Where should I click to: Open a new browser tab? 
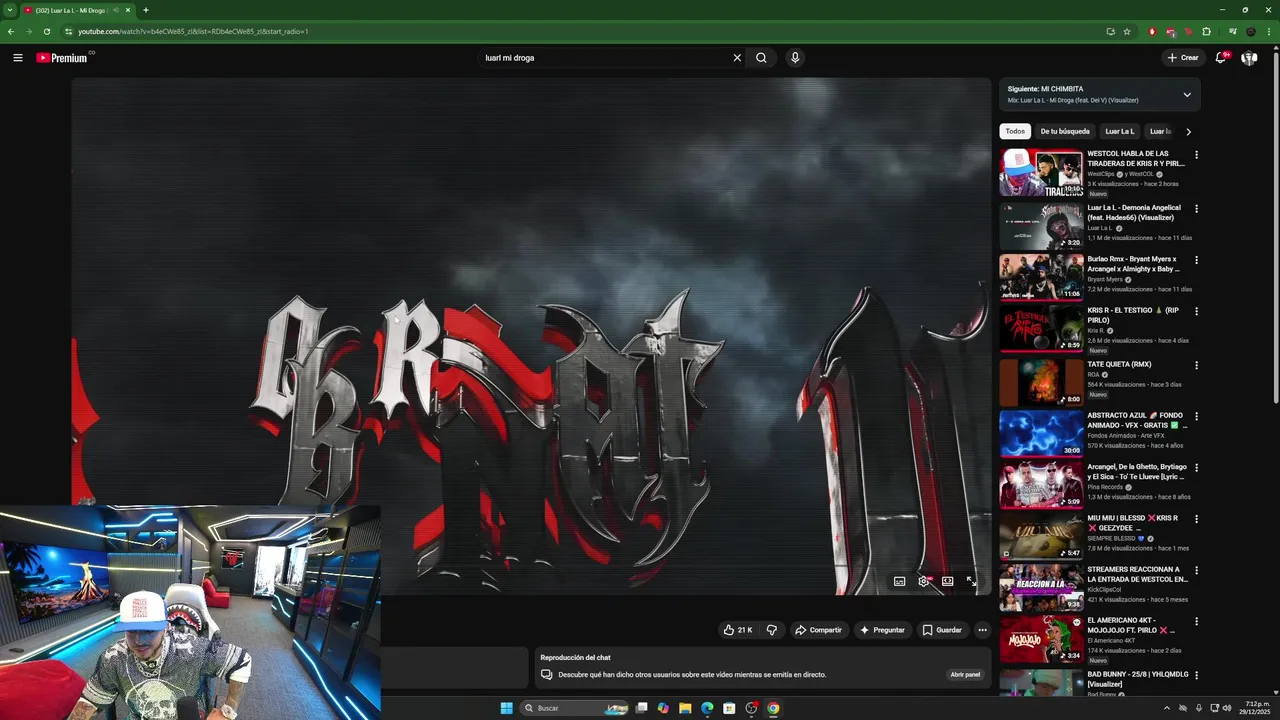(x=146, y=10)
